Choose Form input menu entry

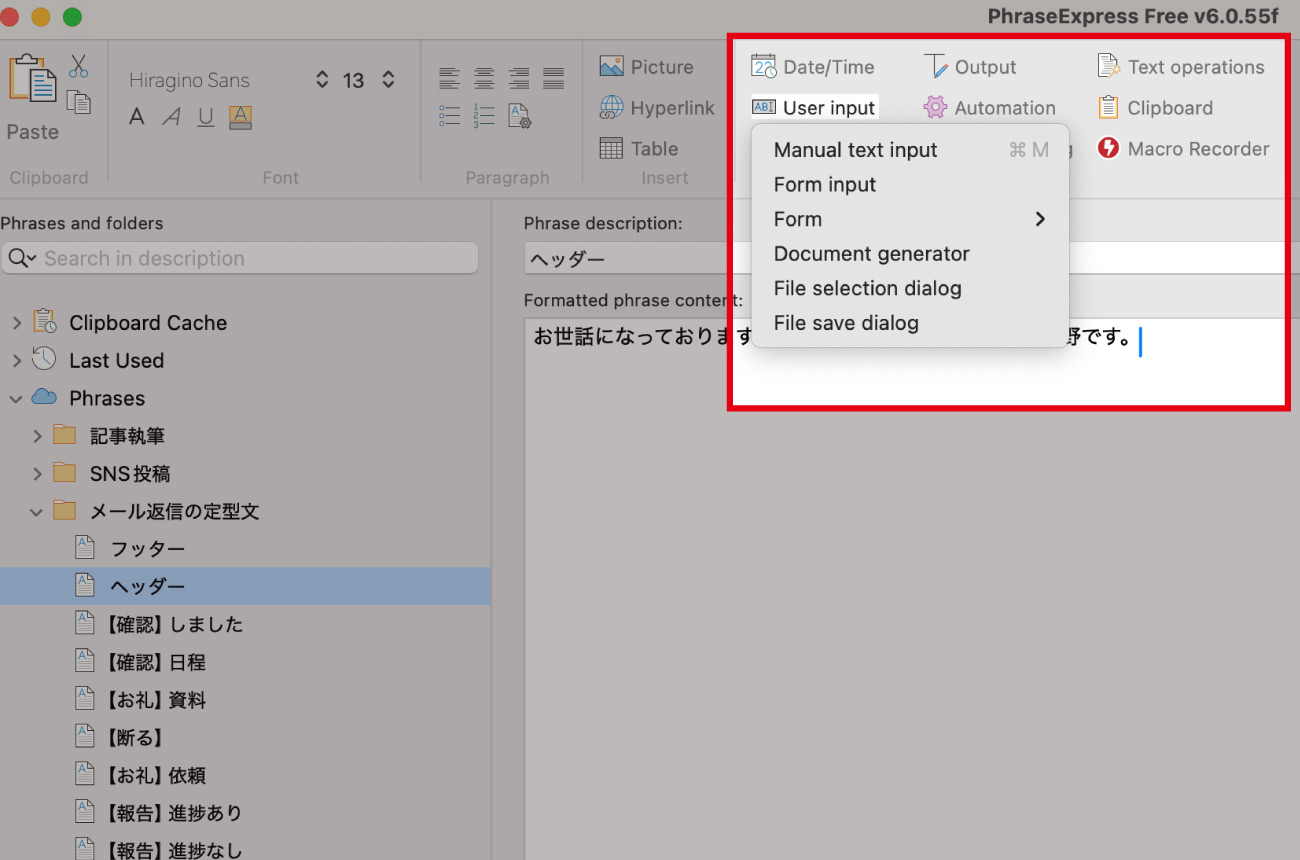point(910,185)
